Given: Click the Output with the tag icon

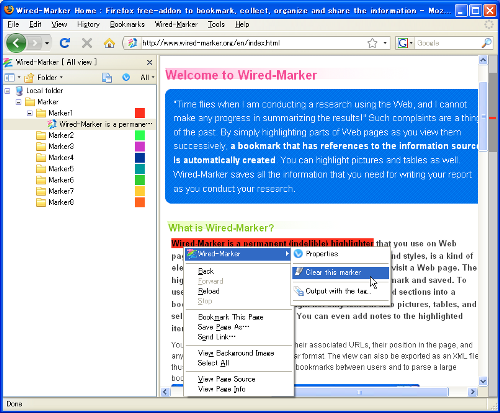Looking at the screenshot, I should point(298,291).
